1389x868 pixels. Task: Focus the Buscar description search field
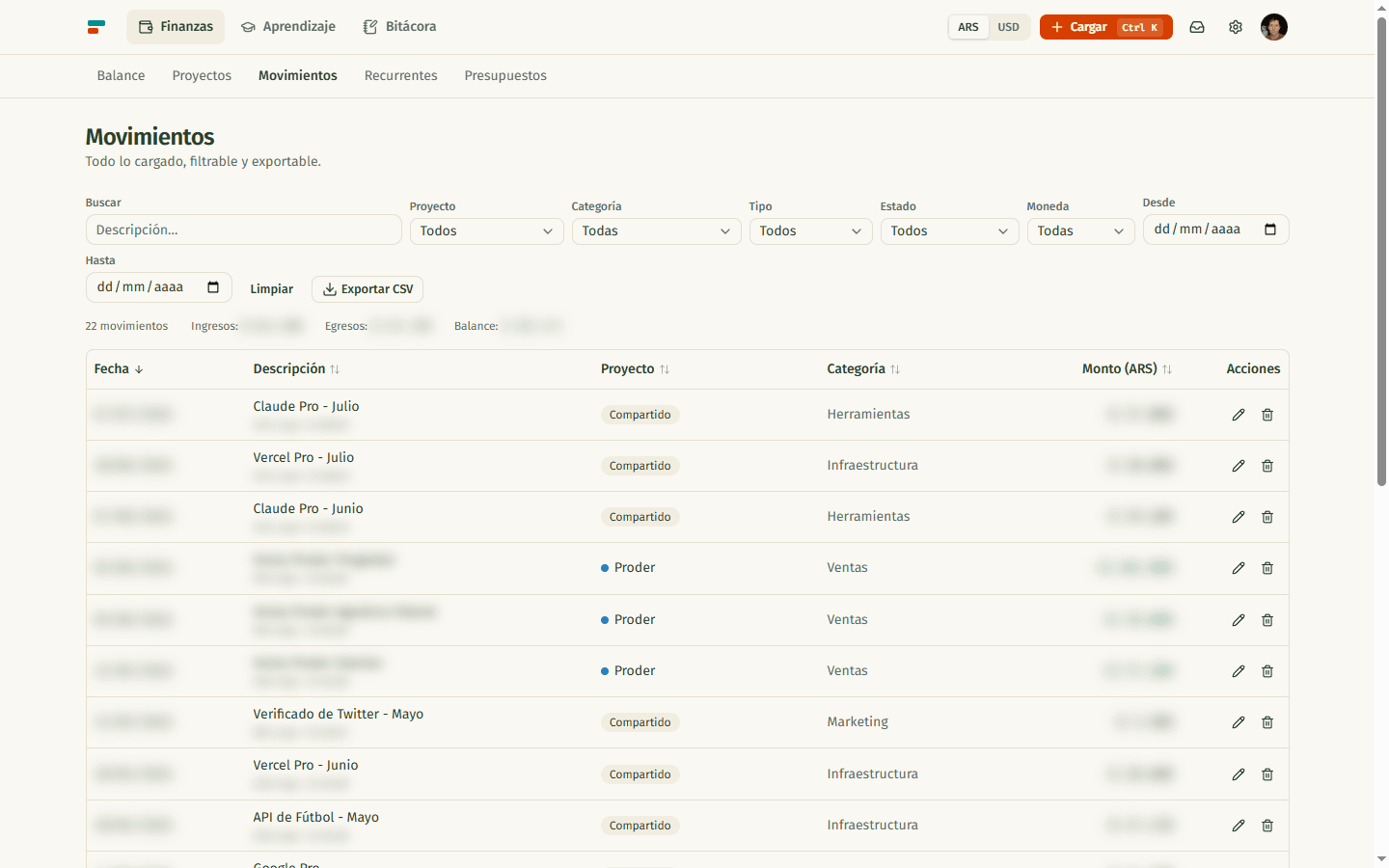point(243,230)
